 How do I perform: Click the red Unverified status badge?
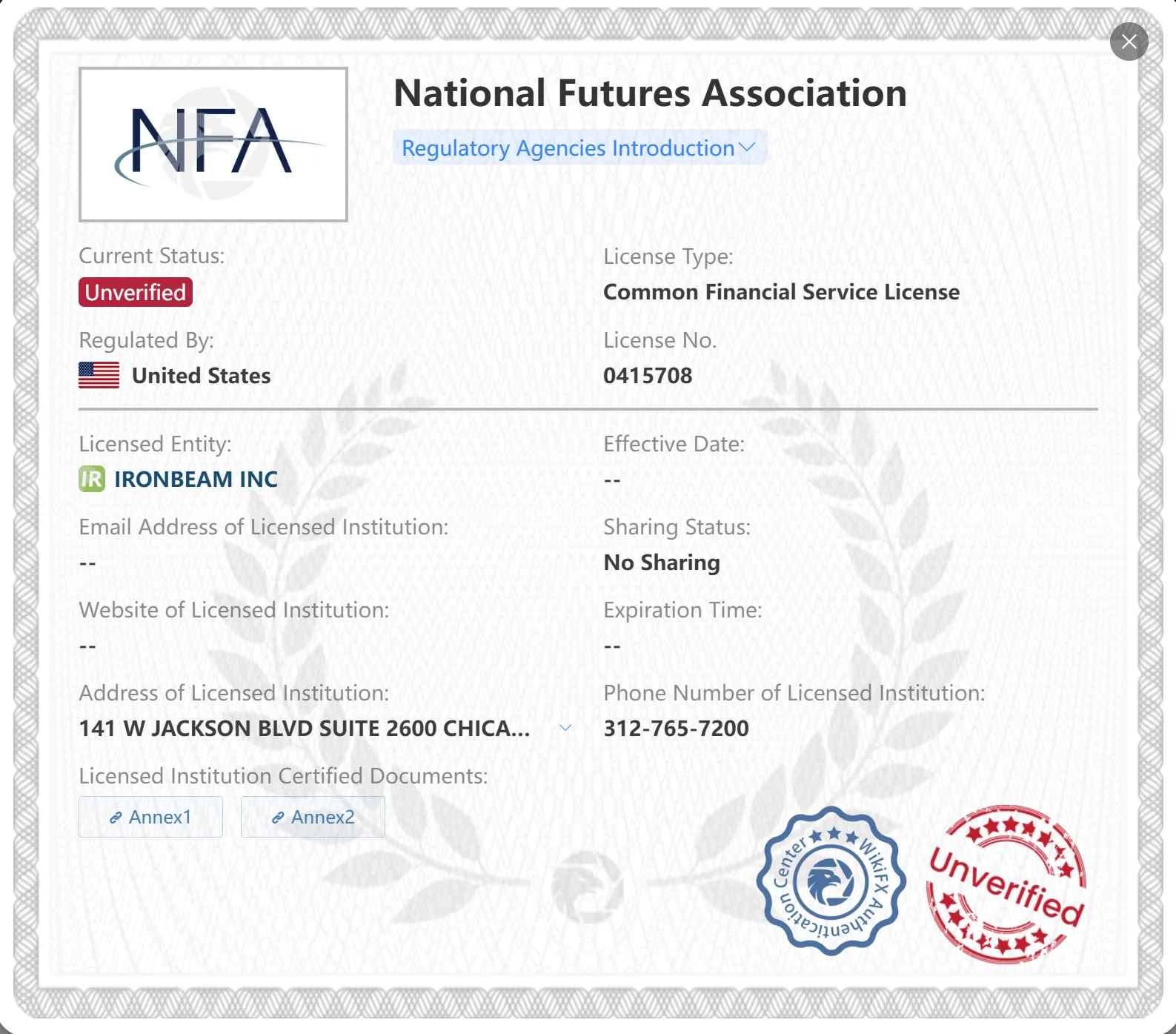pos(136,292)
